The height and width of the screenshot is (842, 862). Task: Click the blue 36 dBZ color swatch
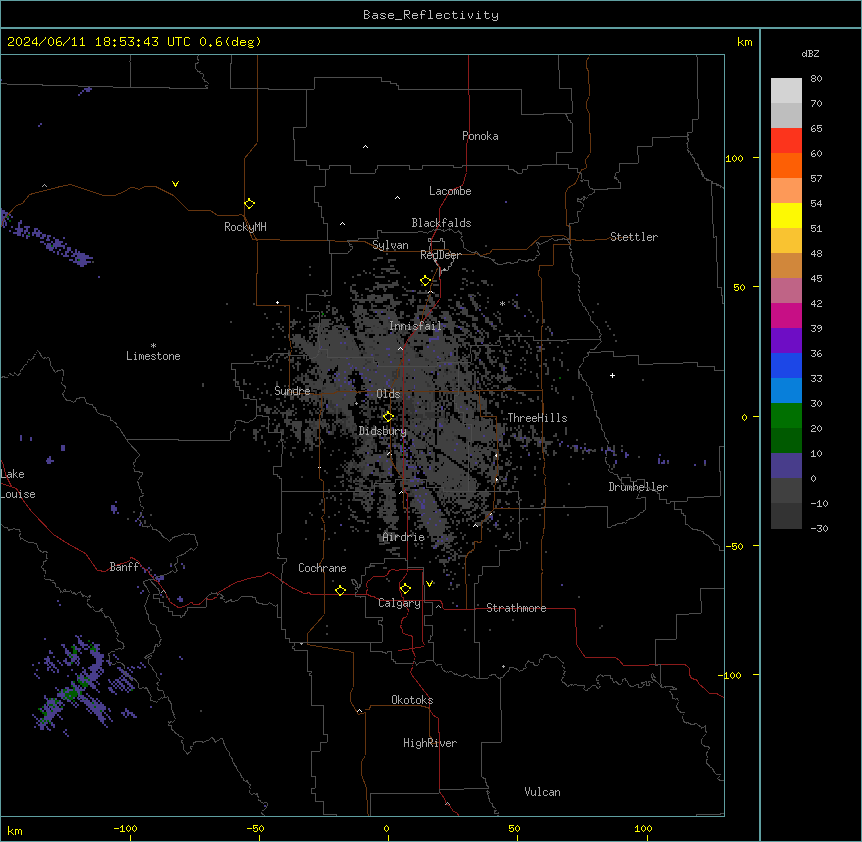tap(786, 365)
